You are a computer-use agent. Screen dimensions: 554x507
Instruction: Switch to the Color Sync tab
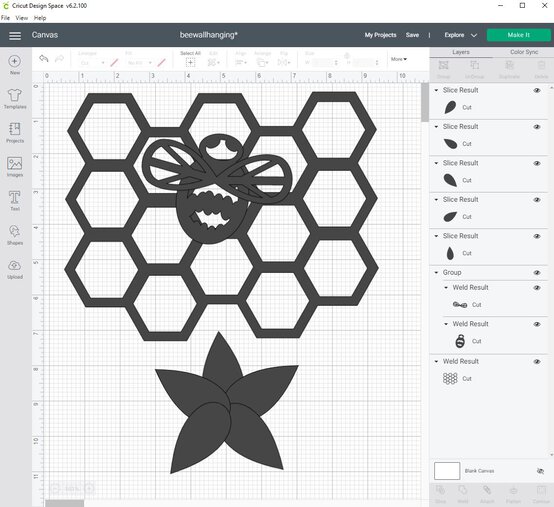tap(524, 52)
